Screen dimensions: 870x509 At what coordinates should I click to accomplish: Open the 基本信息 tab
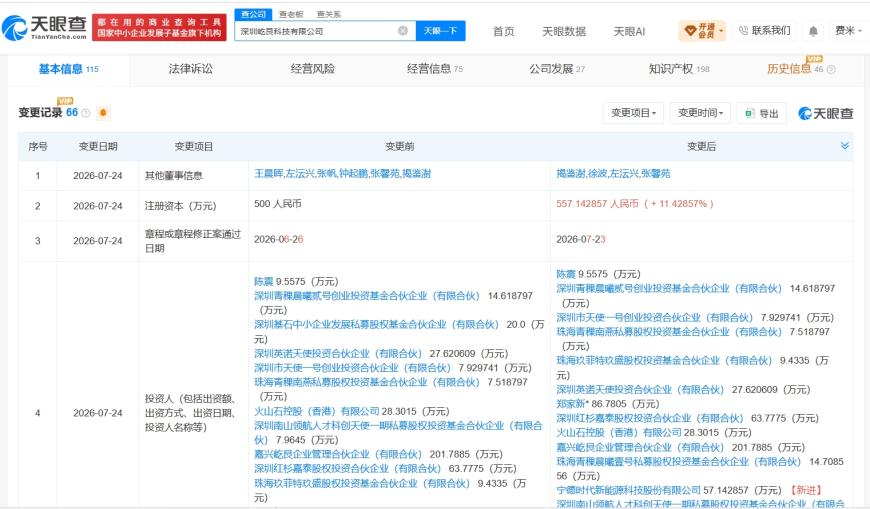68,69
